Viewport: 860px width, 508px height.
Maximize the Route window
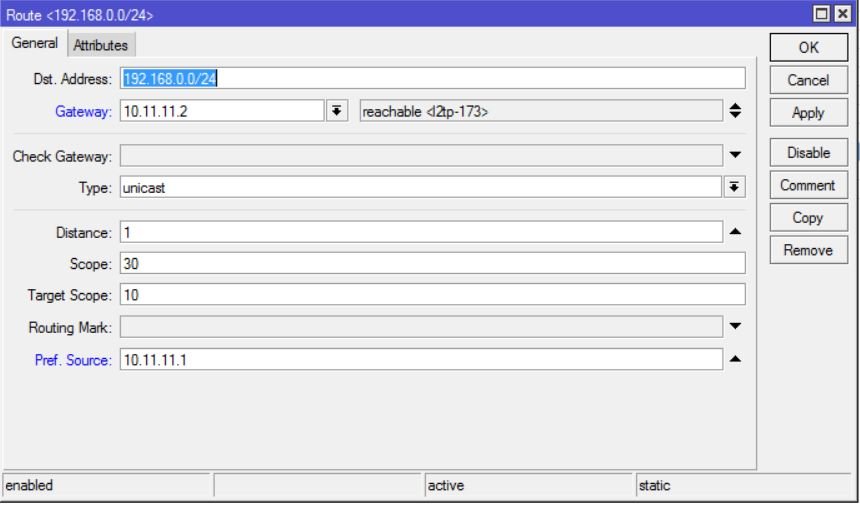click(x=821, y=13)
